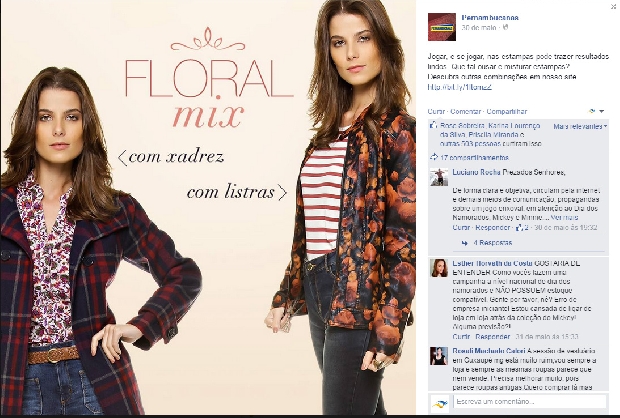Like the post using Curtir
Screen dimensions: 620x418
coord(436,112)
